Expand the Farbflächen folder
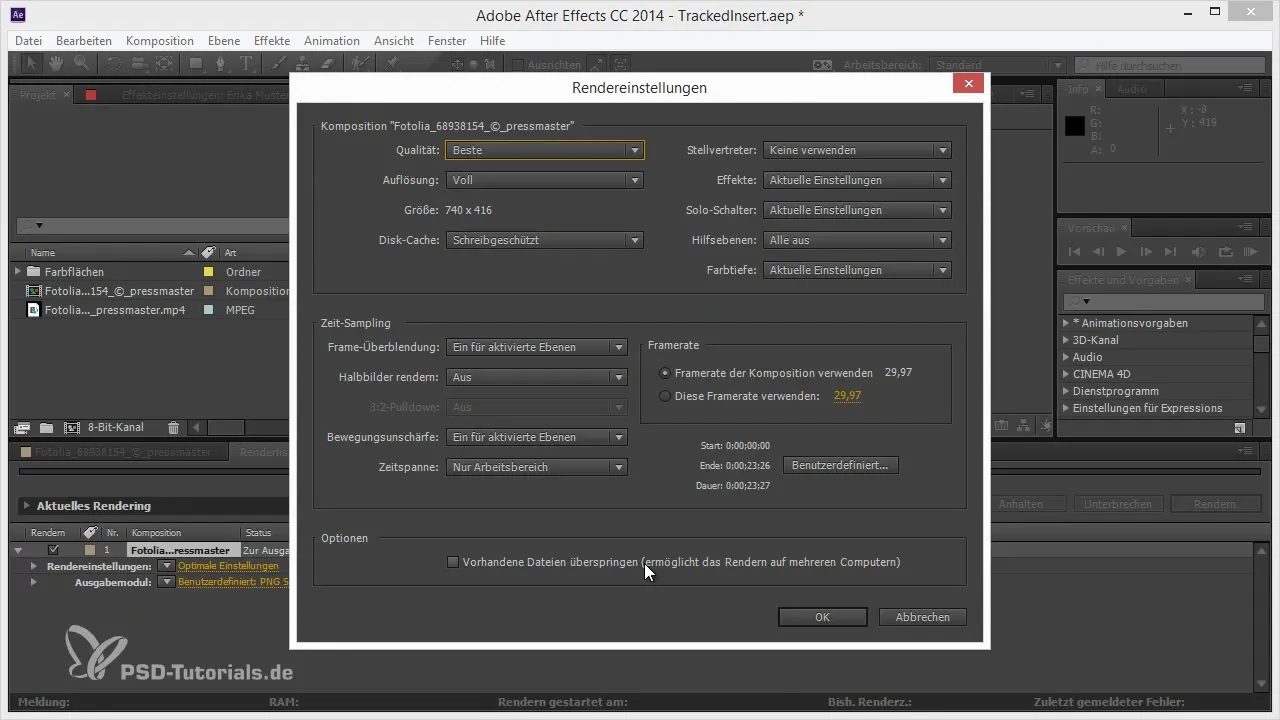The width and height of the screenshot is (1280, 720). pyautogui.click(x=18, y=271)
